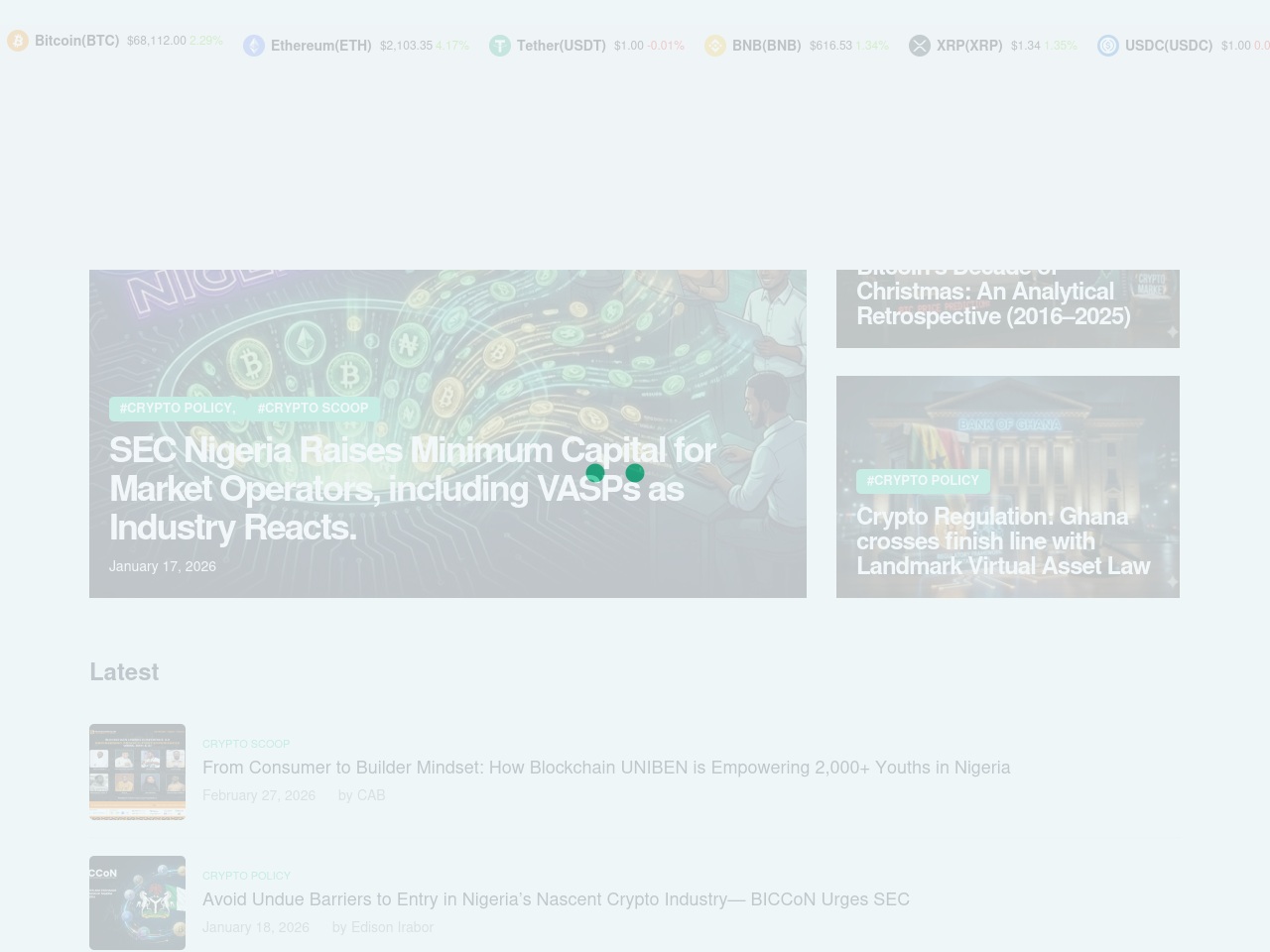Select CRYPTO POLICY category above BICCoN article
This screenshot has height=952, width=1270.
coord(247,876)
